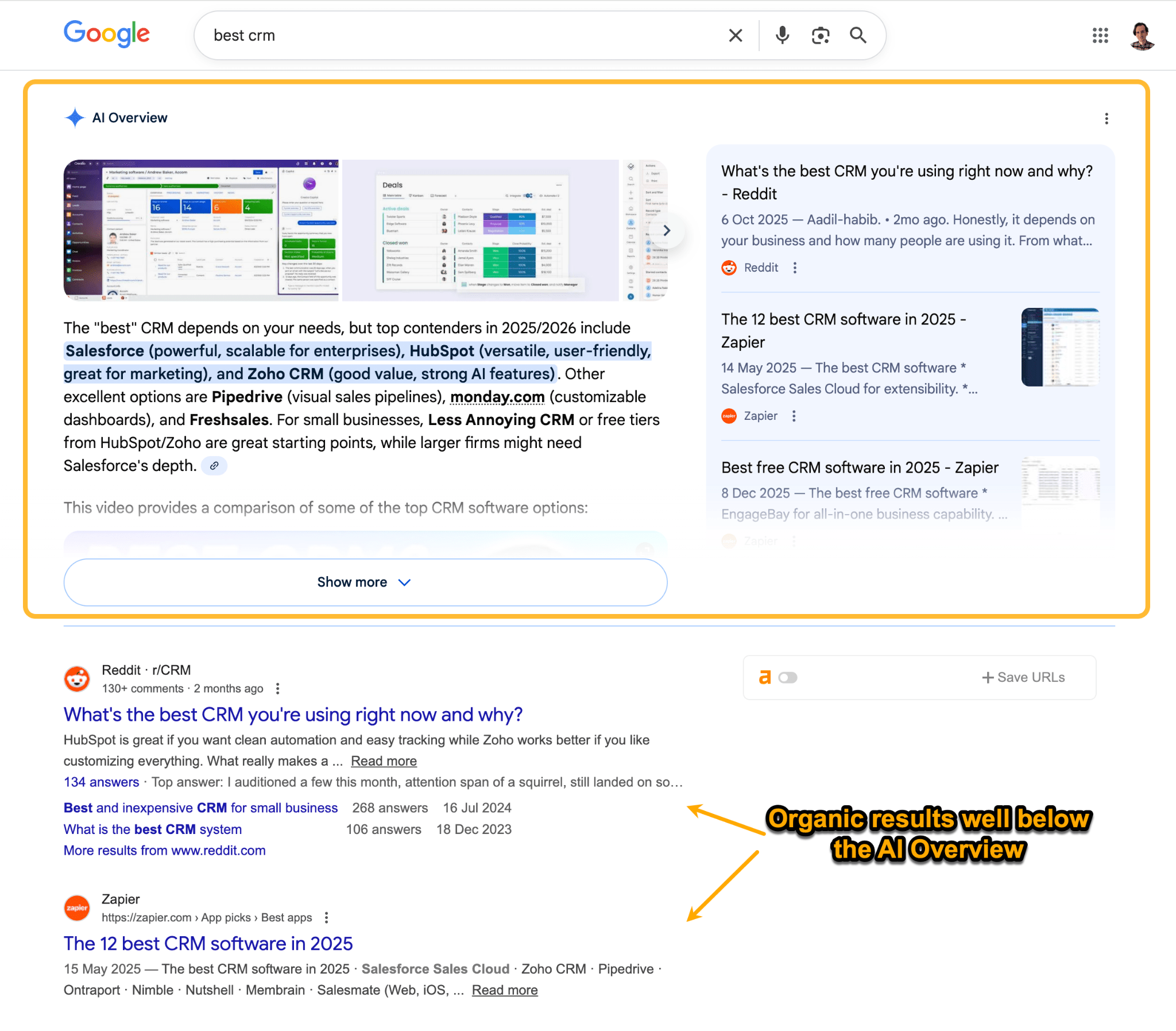
Task: Click the Save URLs button
Action: coord(1024,677)
